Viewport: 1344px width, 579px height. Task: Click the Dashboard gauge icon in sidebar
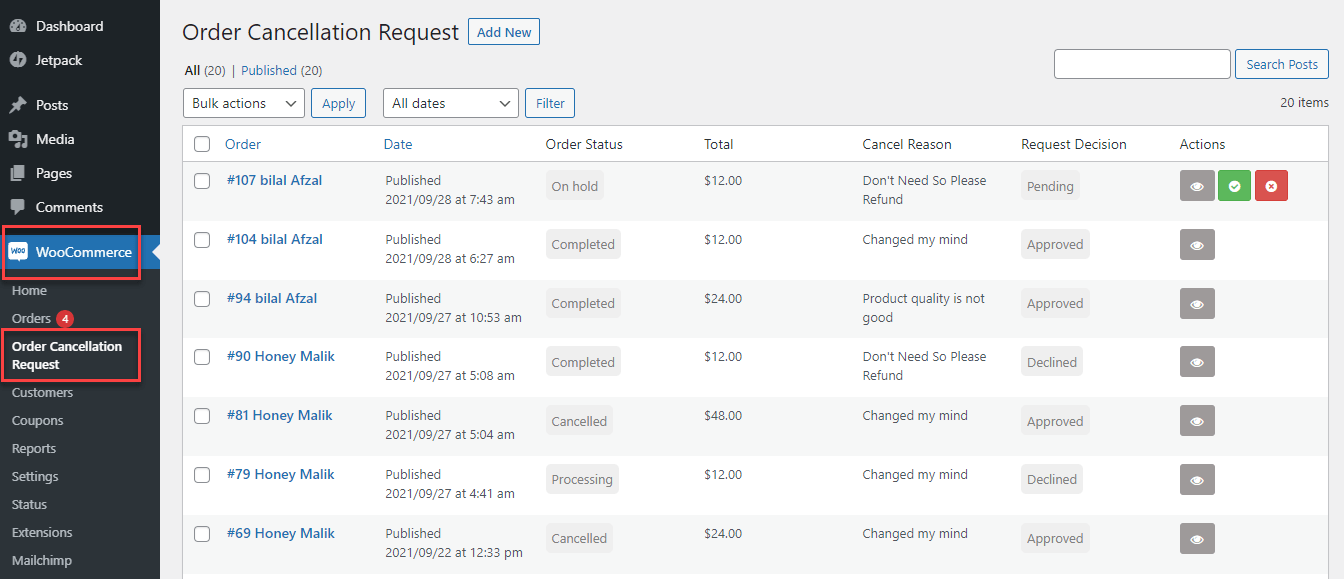click(18, 26)
